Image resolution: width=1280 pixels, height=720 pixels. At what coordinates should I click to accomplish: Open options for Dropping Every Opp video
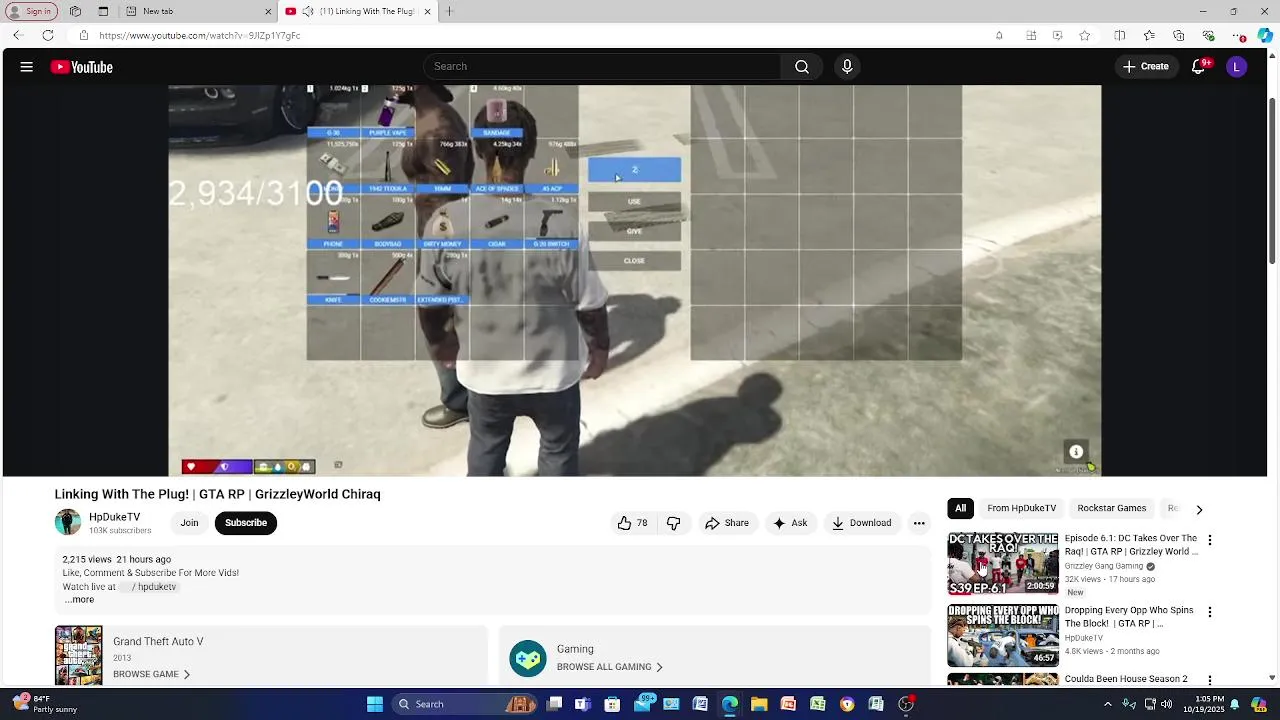pyautogui.click(x=1210, y=612)
